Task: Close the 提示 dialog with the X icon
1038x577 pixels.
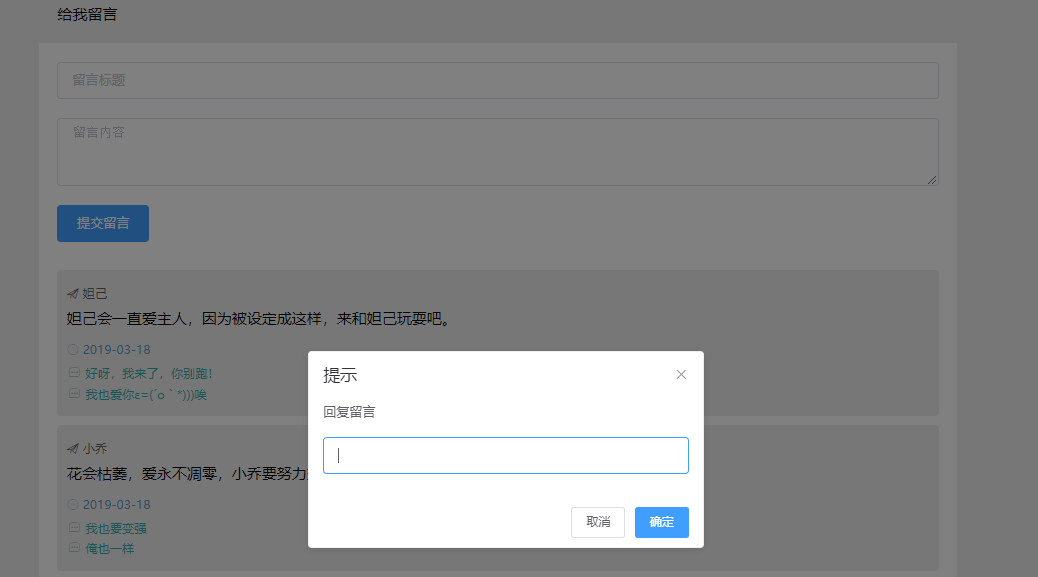Action: (x=681, y=375)
